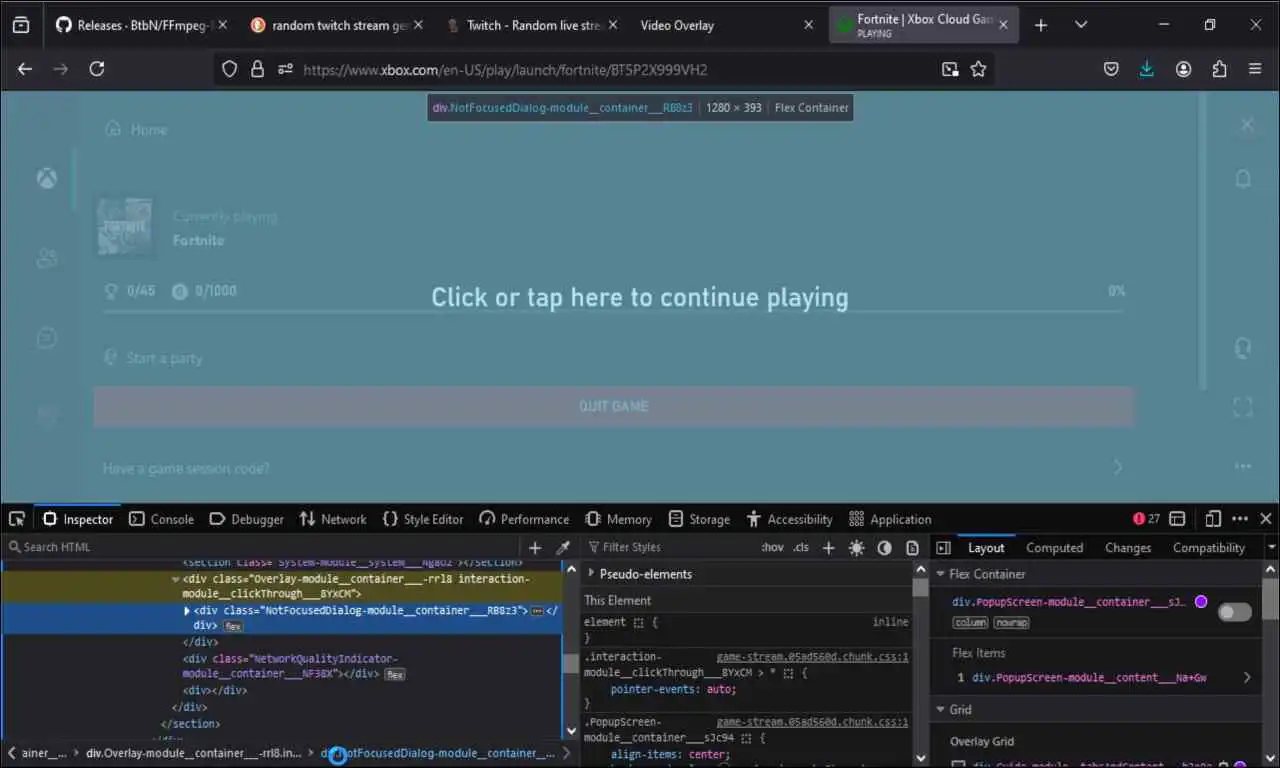Click the align-items center value
This screenshot has width=1280, height=768.
pos(706,754)
